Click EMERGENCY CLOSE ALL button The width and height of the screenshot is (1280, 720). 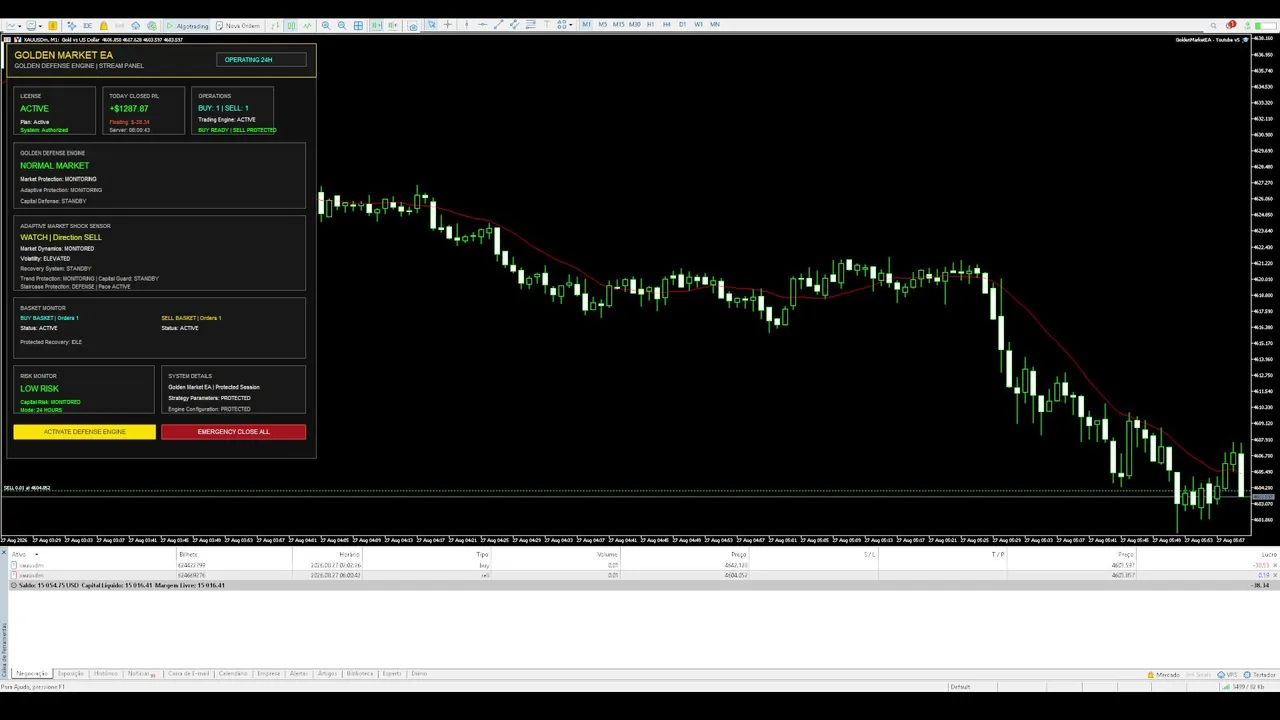click(233, 432)
